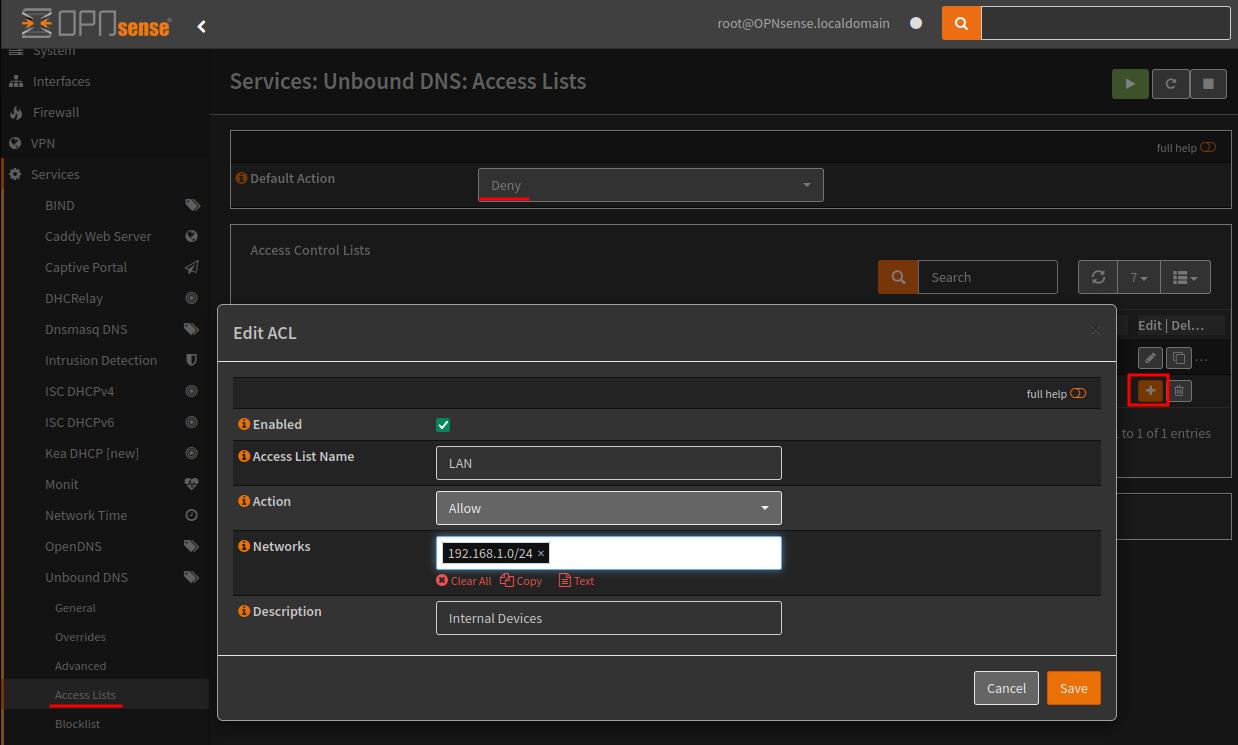Click the trash delete icon below the table

pos(1179,391)
